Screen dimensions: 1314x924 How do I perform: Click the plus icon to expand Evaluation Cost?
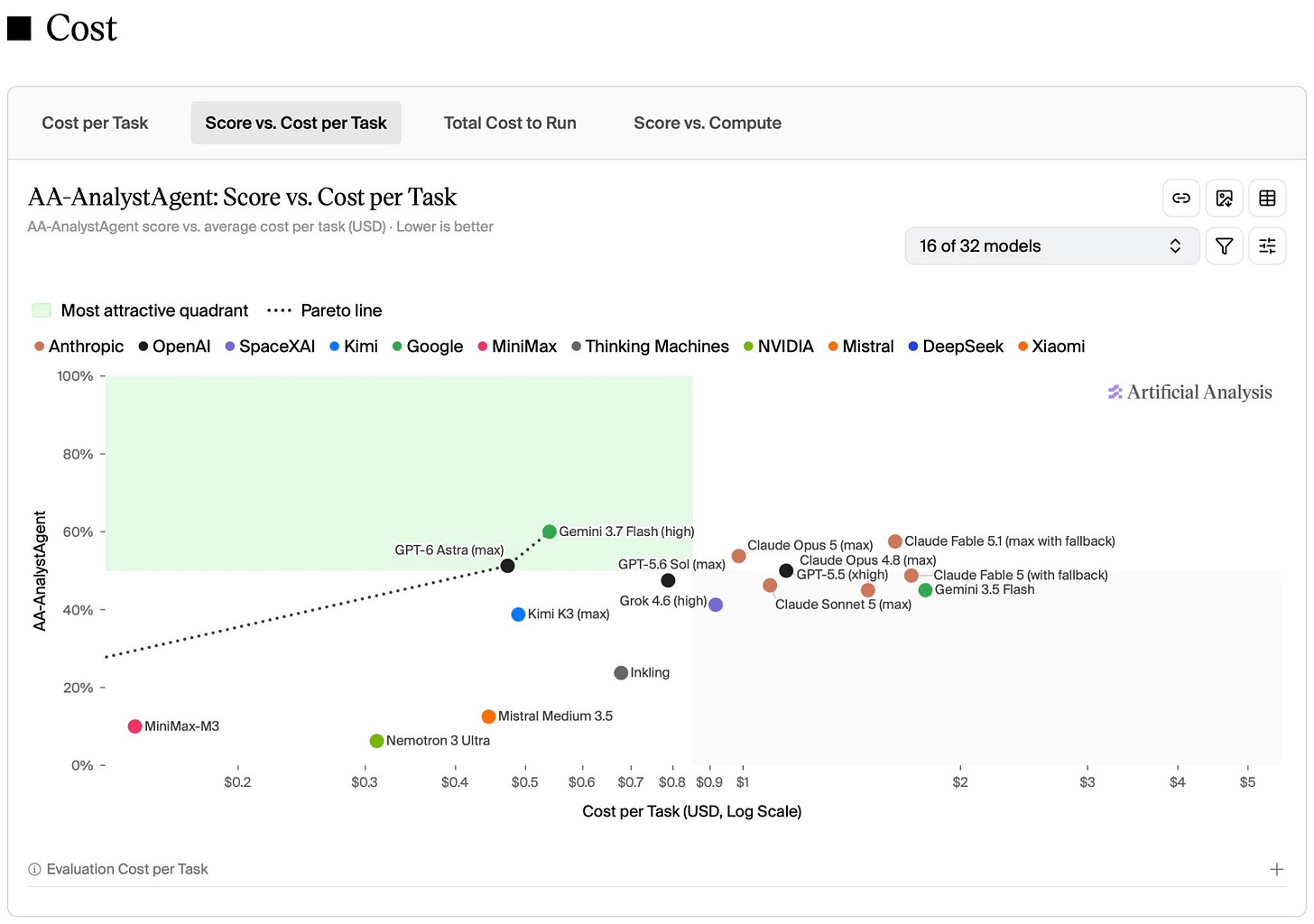pyautogui.click(x=1276, y=869)
